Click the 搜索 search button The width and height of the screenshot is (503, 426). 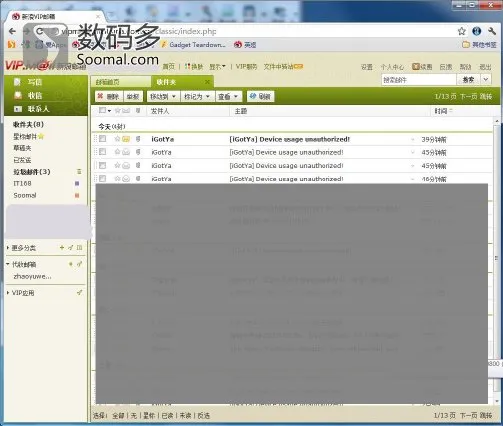tap(468, 79)
